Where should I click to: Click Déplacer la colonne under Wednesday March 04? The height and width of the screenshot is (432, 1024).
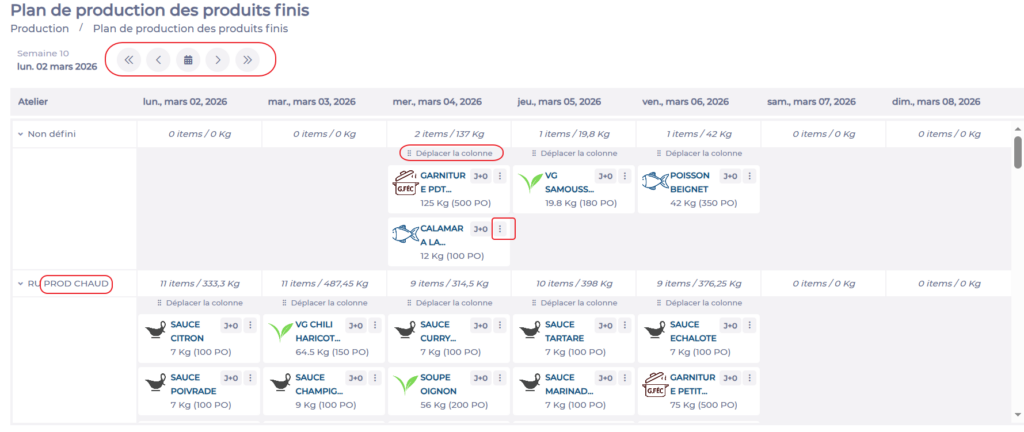(x=450, y=153)
